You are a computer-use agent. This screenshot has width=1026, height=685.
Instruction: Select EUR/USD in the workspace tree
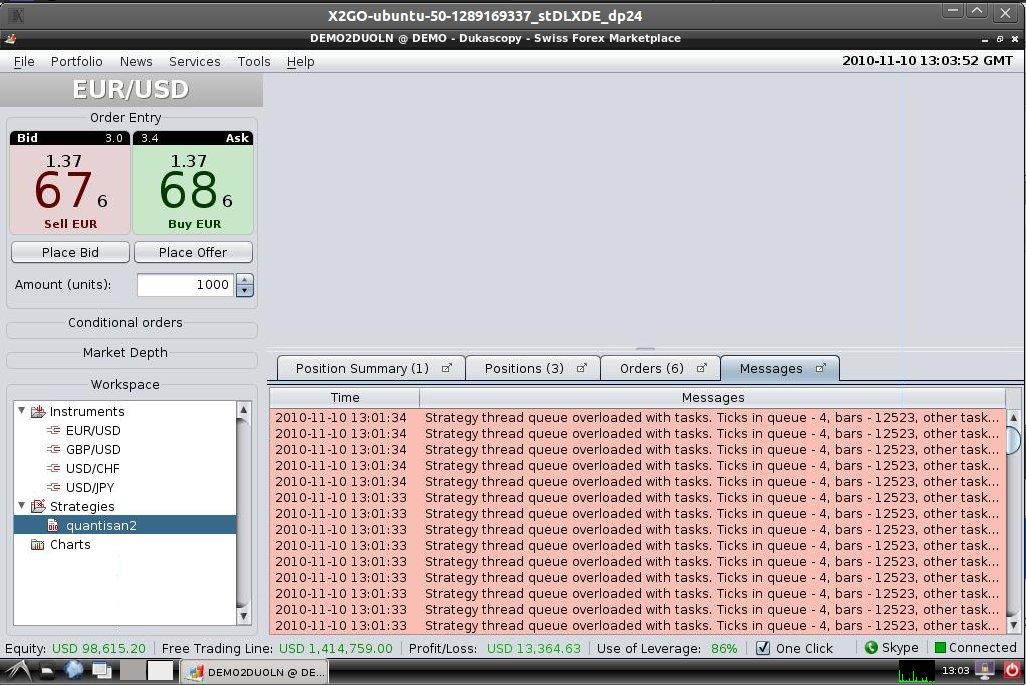[x=93, y=430]
